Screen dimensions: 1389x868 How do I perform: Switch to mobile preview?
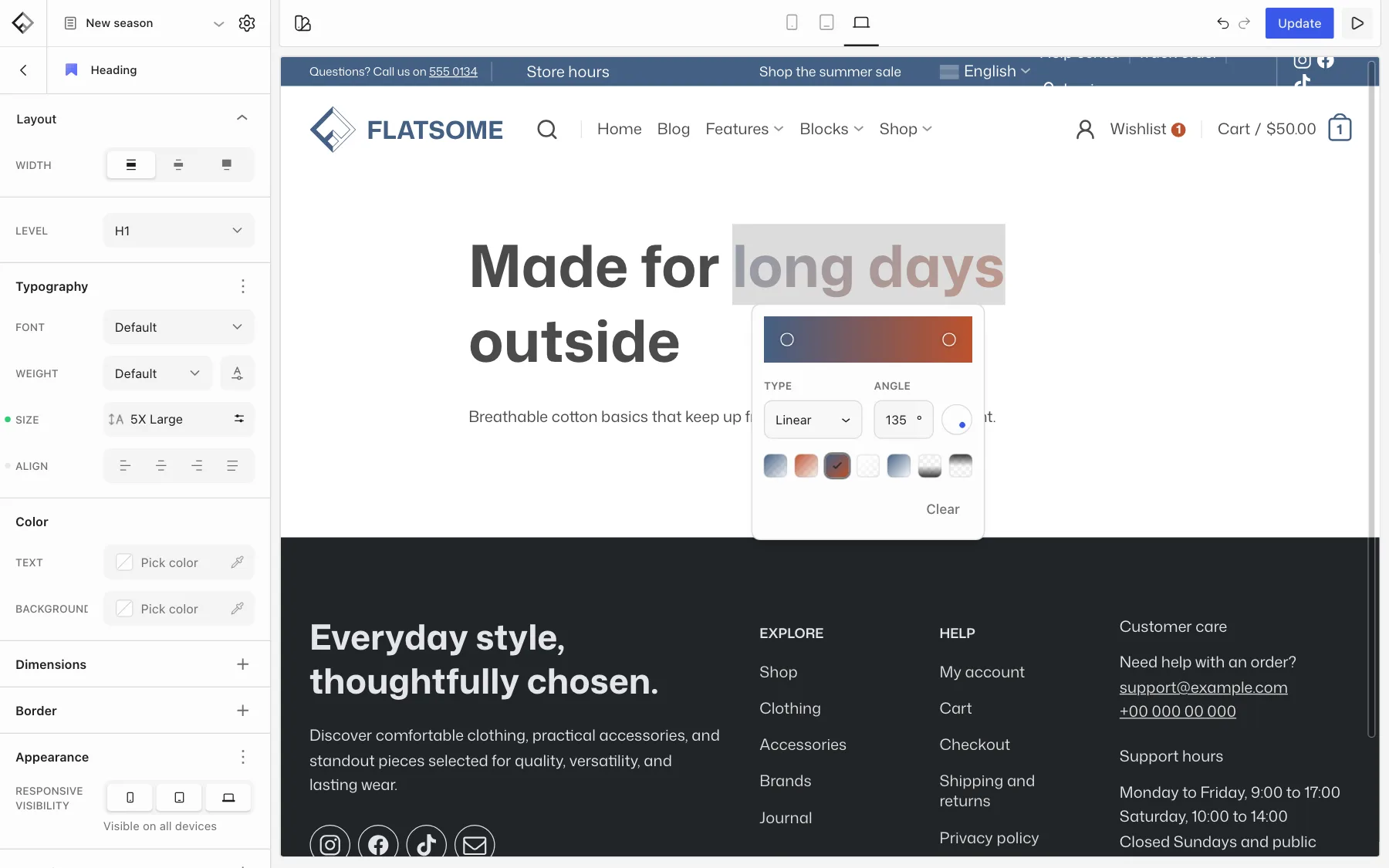pyautogui.click(x=792, y=22)
